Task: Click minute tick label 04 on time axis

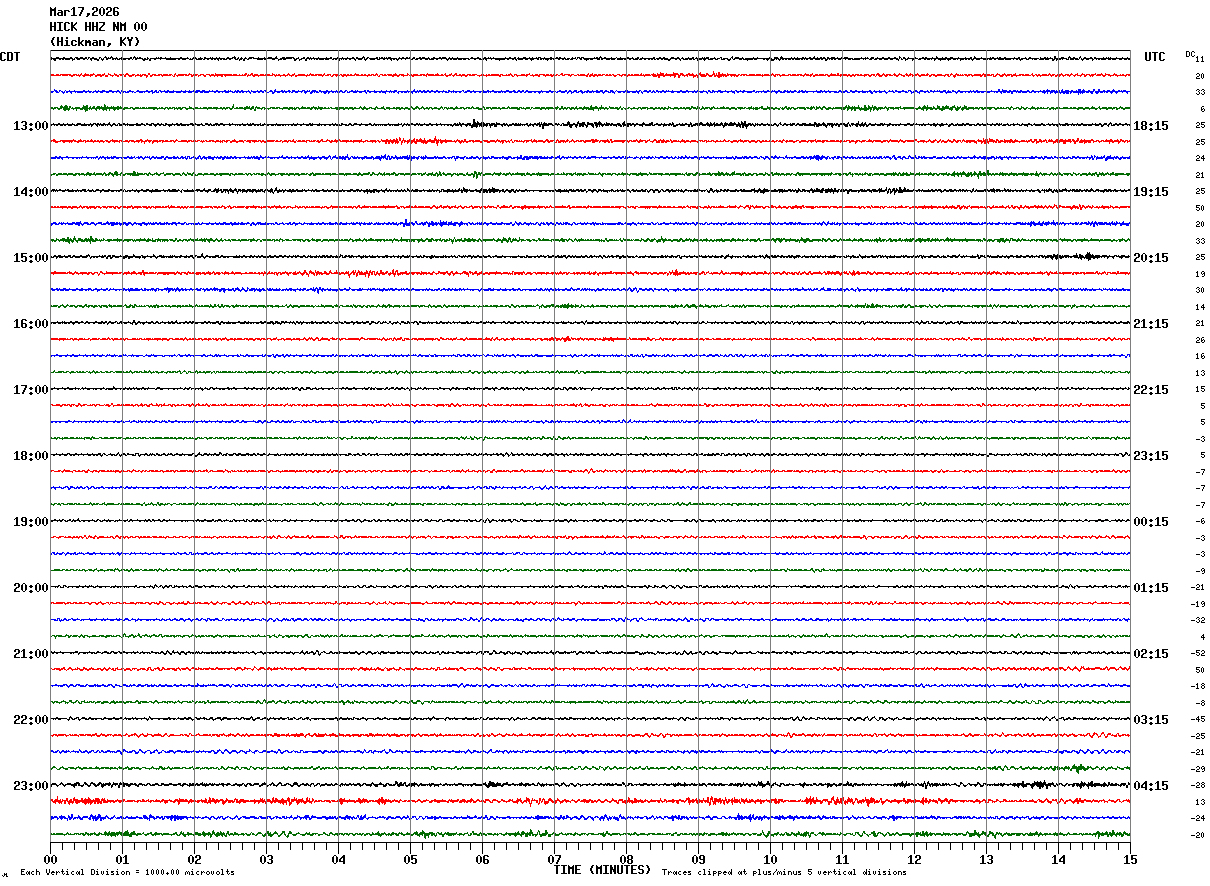Action: pos(338,860)
